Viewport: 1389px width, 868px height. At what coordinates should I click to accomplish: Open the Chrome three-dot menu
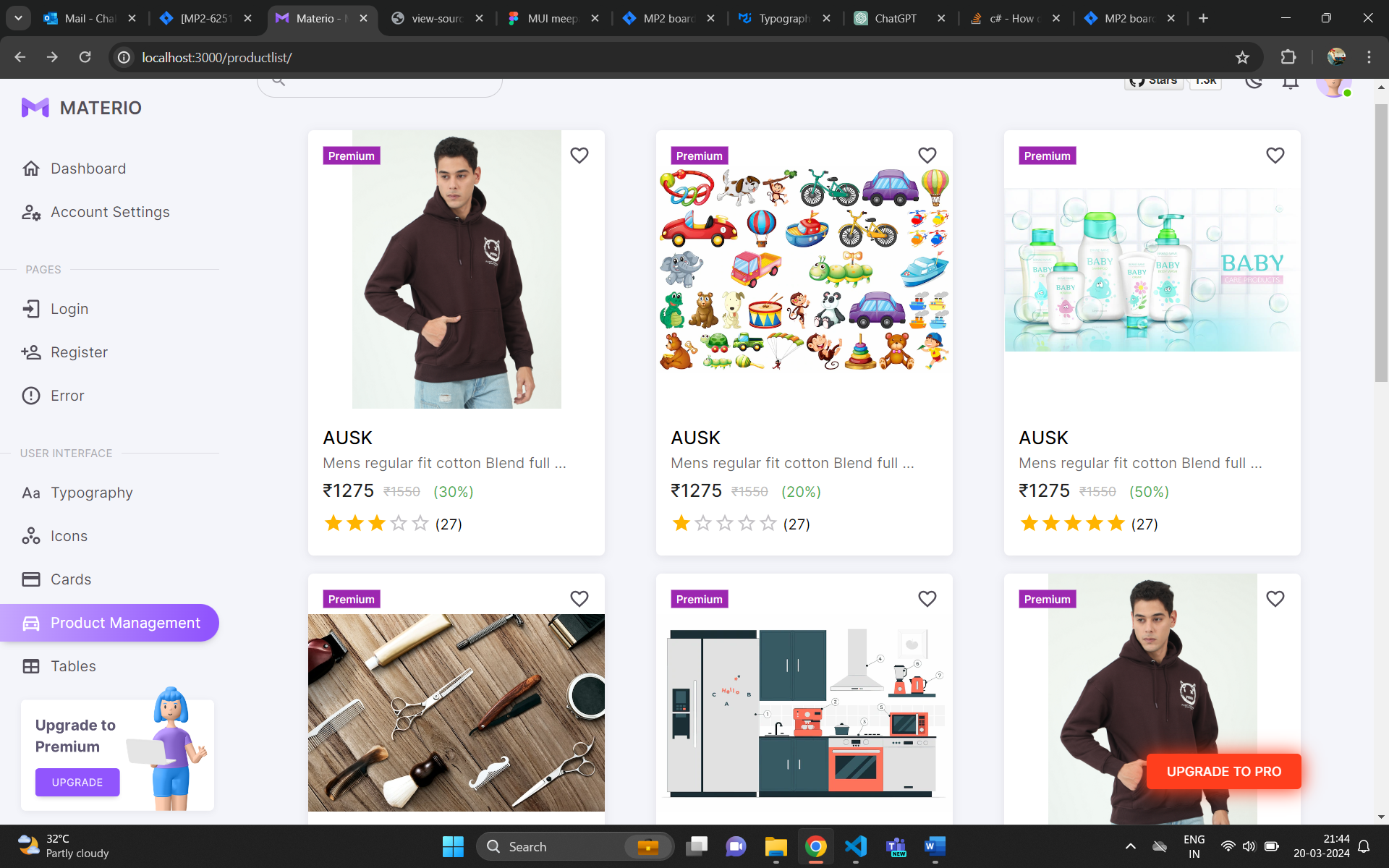1369,57
